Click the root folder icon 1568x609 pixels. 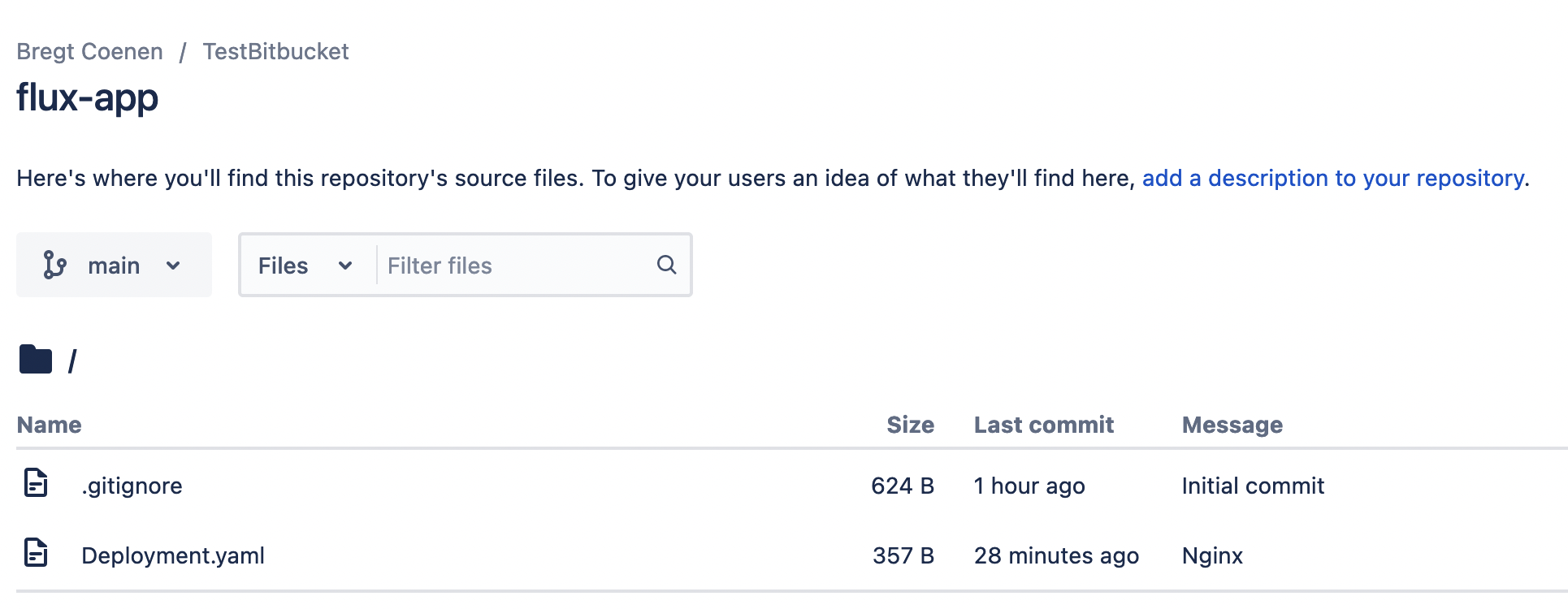point(36,359)
